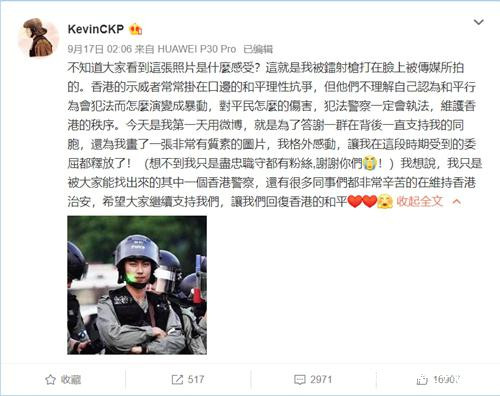Open KevinCKP's profile avatar
Image resolution: width=500 pixels, height=396 pixels.
[38, 38]
